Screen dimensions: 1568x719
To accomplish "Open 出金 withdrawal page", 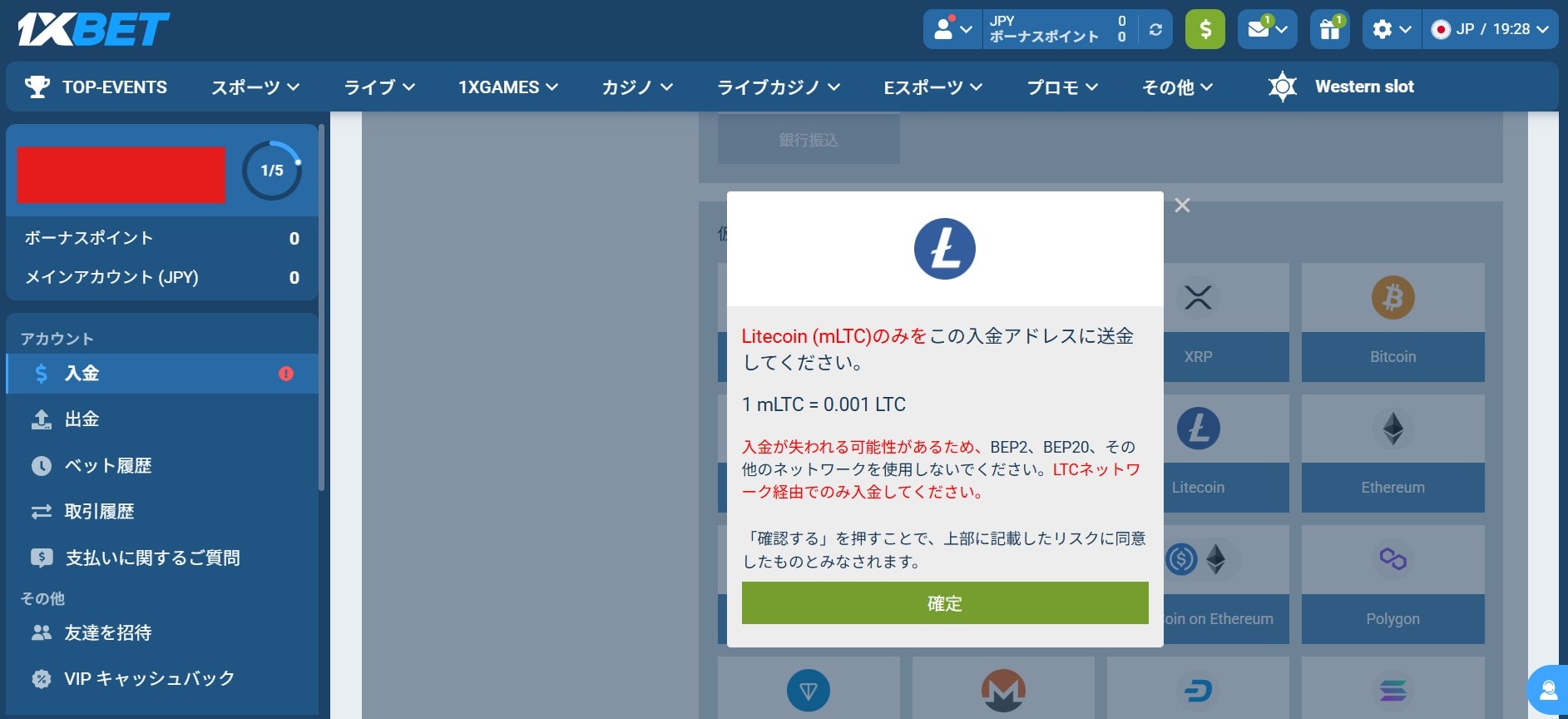I will point(162,419).
